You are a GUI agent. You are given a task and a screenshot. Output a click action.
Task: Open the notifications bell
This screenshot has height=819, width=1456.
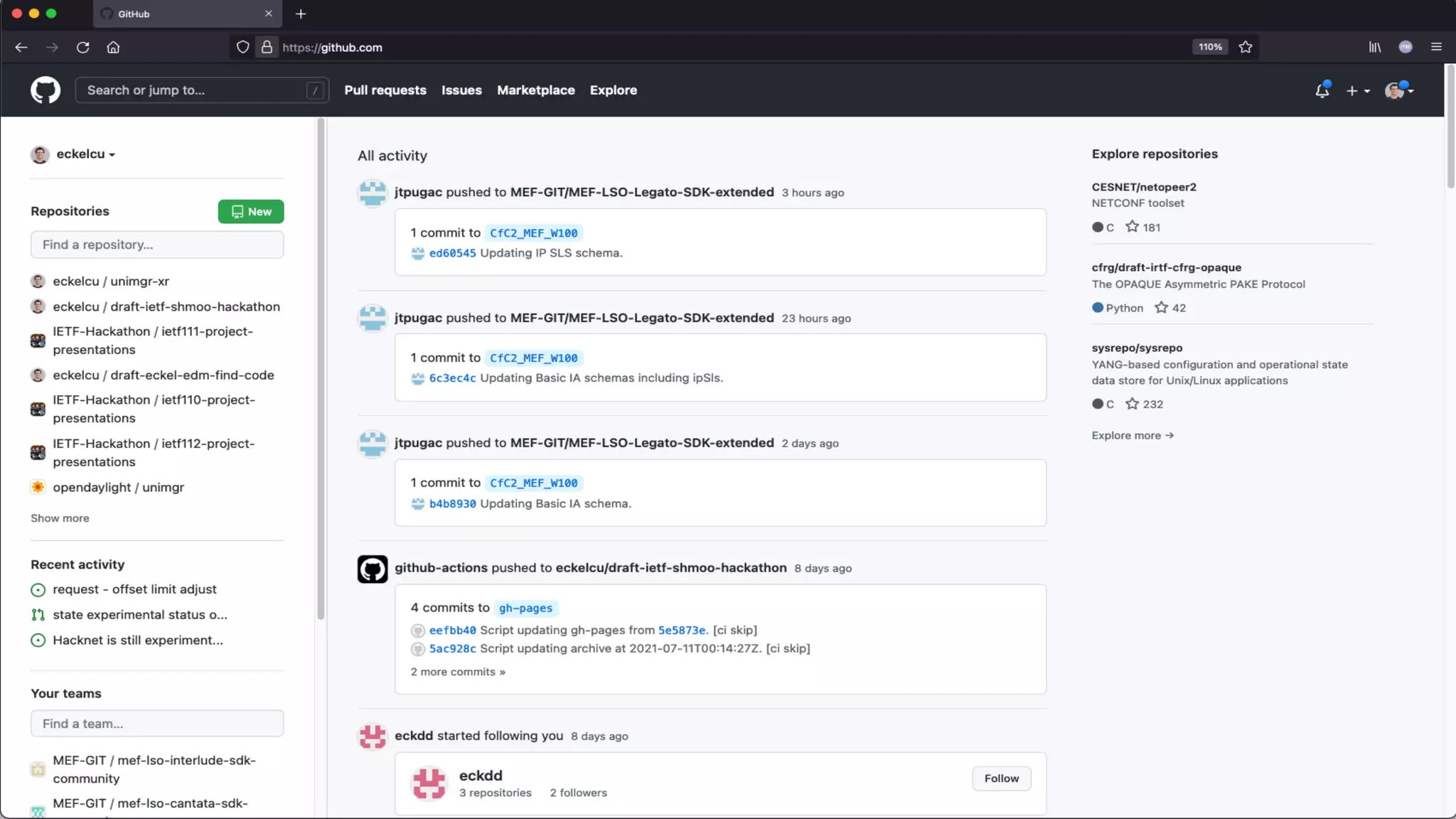point(1322,90)
